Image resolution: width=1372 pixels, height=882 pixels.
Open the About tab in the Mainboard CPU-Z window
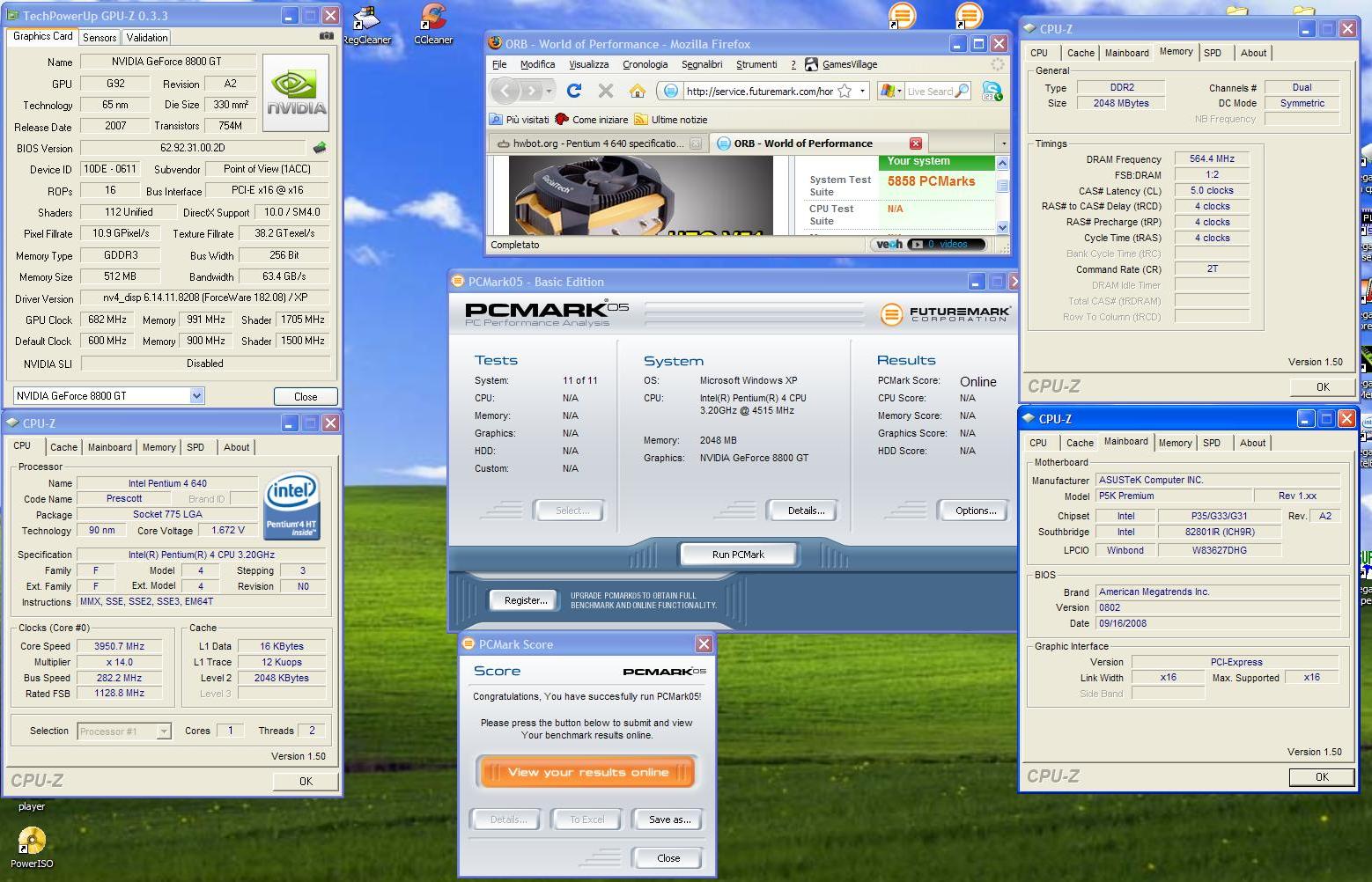pyautogui.click(x=1253, y=443)
